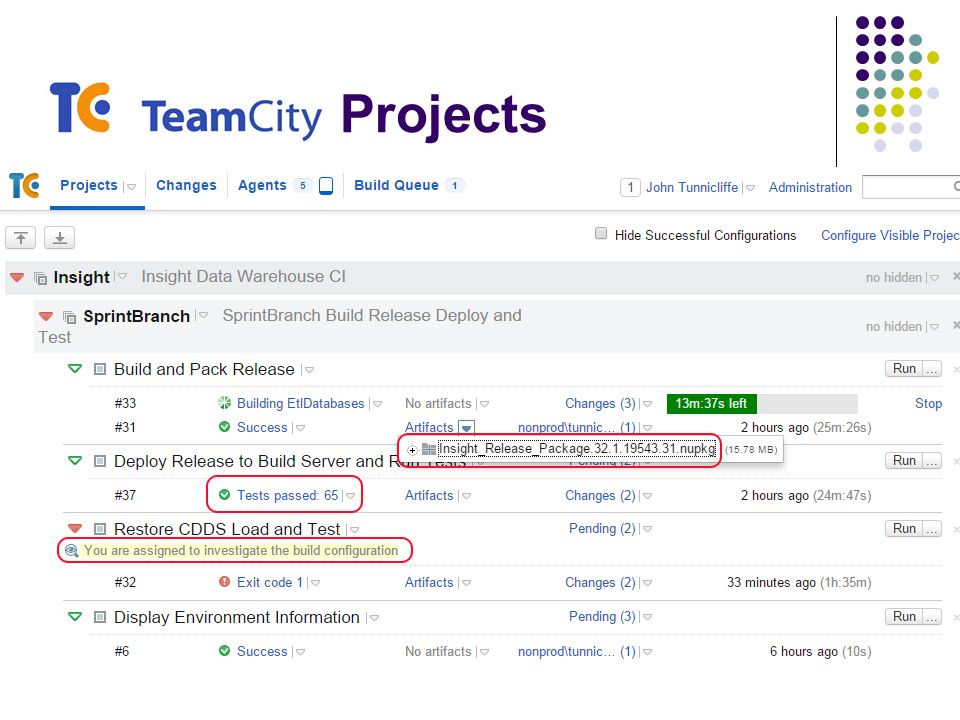
Task: Collapse the SprintBranch subproject triangle
Action: pyautogui.click(x=46, y=317)
